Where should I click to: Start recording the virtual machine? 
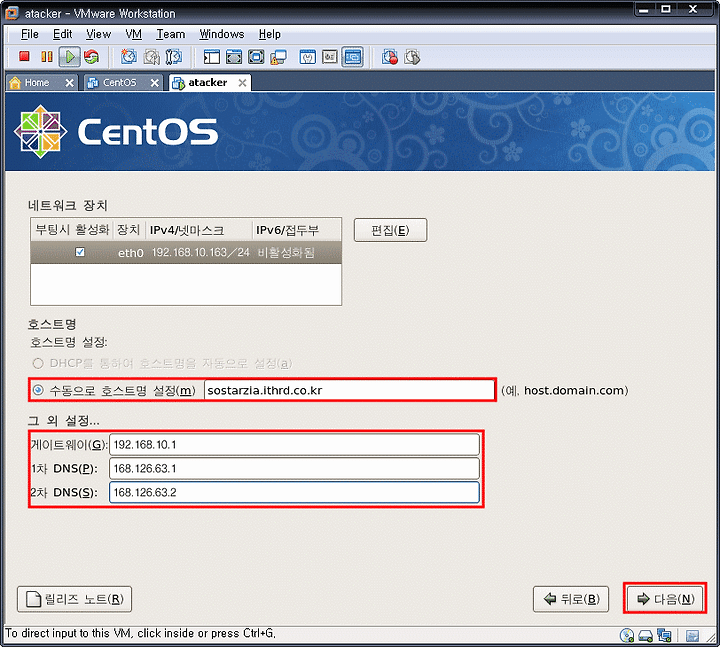(389, 56)
